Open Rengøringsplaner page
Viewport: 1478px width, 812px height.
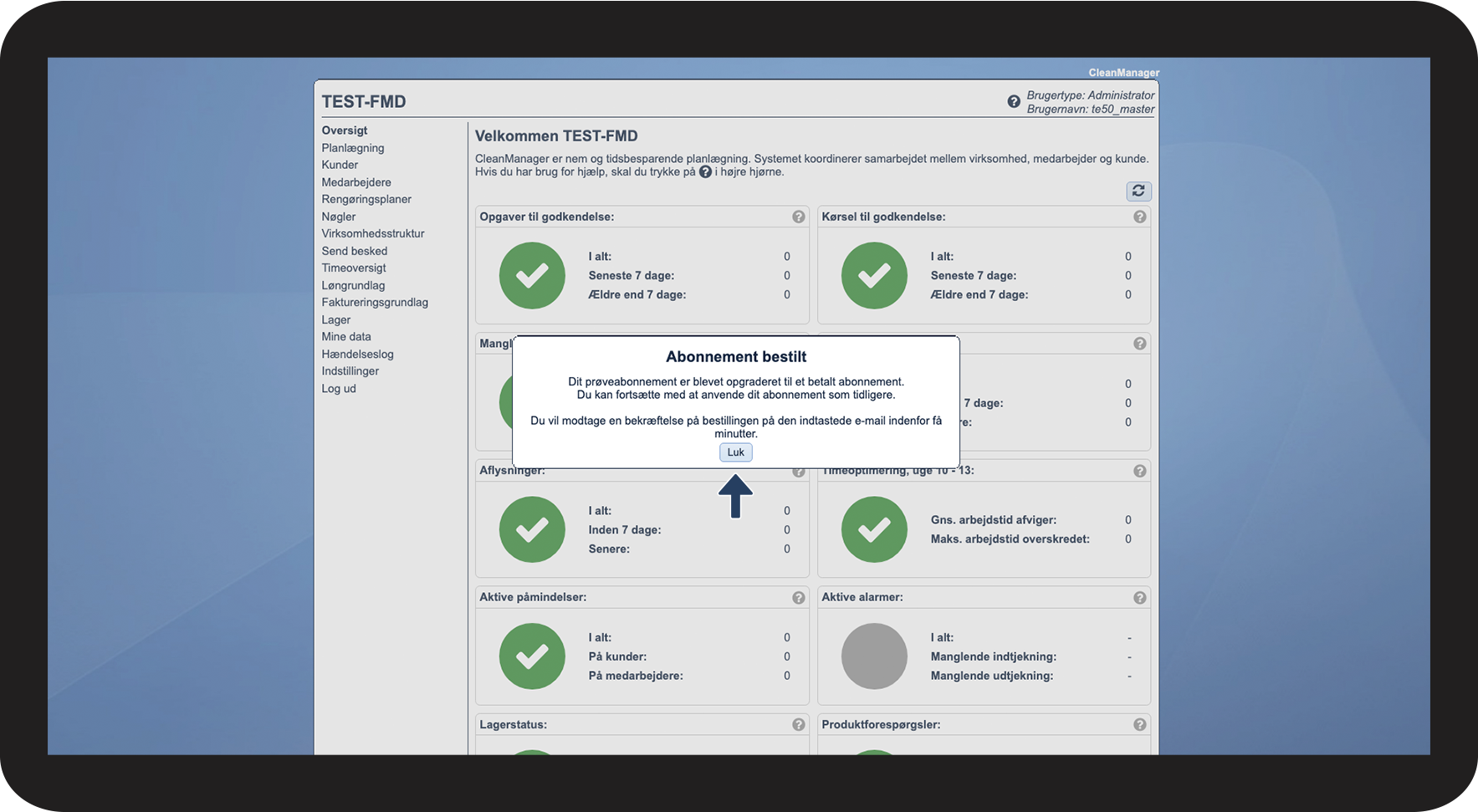coord(366,199)
